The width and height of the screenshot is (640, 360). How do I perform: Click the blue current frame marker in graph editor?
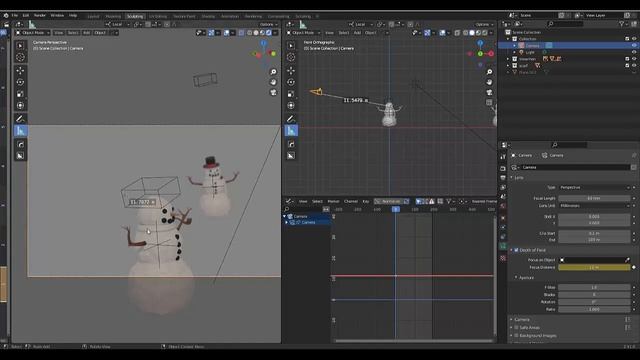click(x=396, y=209)
